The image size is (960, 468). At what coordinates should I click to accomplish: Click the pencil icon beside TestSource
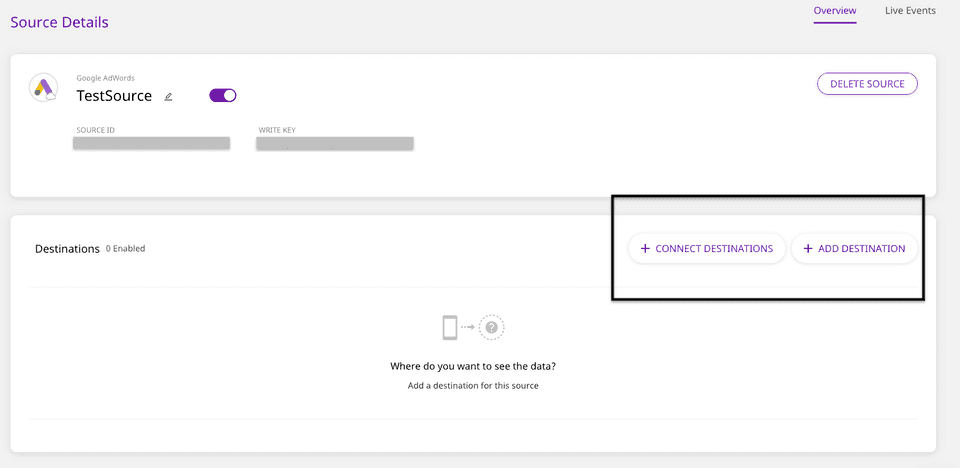click(168, 97)
